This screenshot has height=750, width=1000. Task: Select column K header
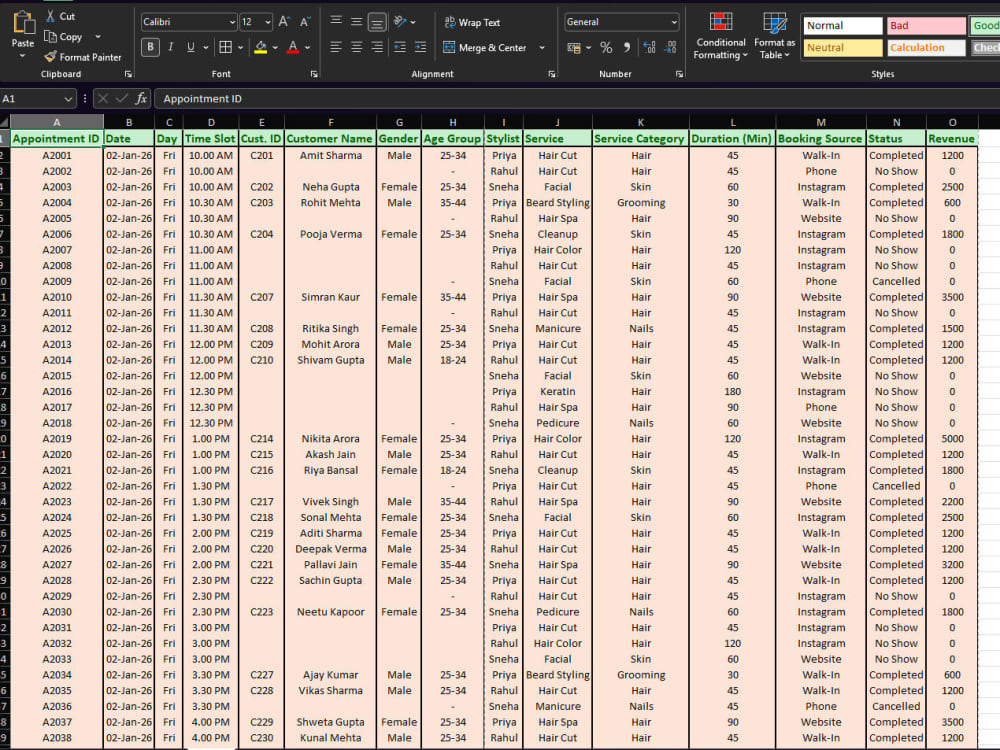pyautogui.click(x=640, y=122)
